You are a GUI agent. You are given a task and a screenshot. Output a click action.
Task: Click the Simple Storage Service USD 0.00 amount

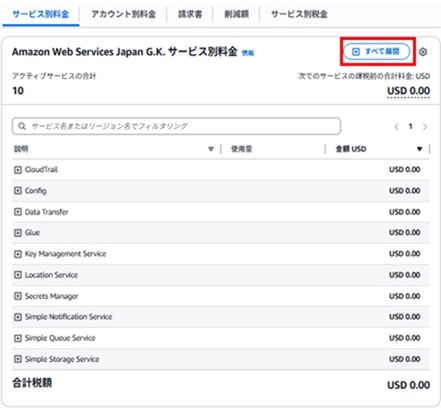coord(405,359)
